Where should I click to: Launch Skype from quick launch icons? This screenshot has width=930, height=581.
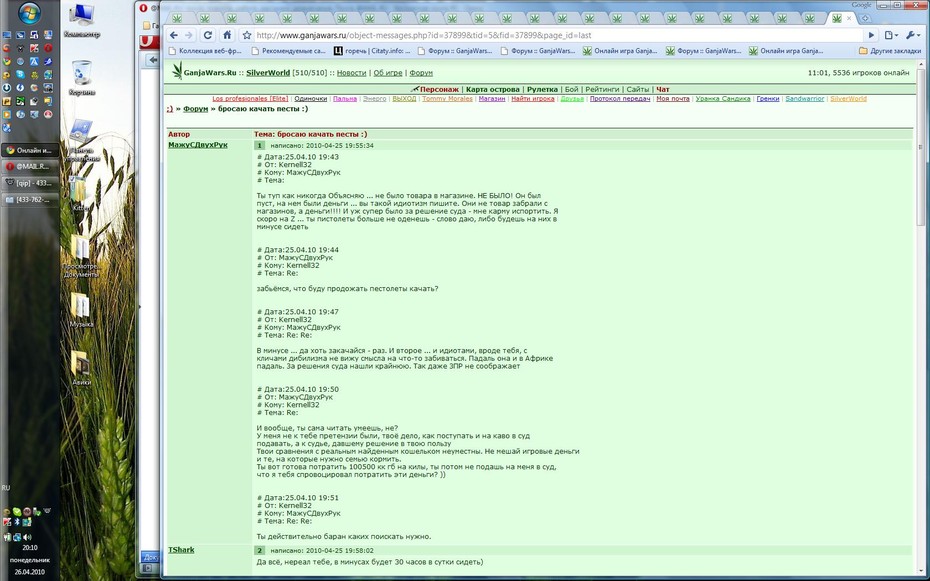[20, 74]
